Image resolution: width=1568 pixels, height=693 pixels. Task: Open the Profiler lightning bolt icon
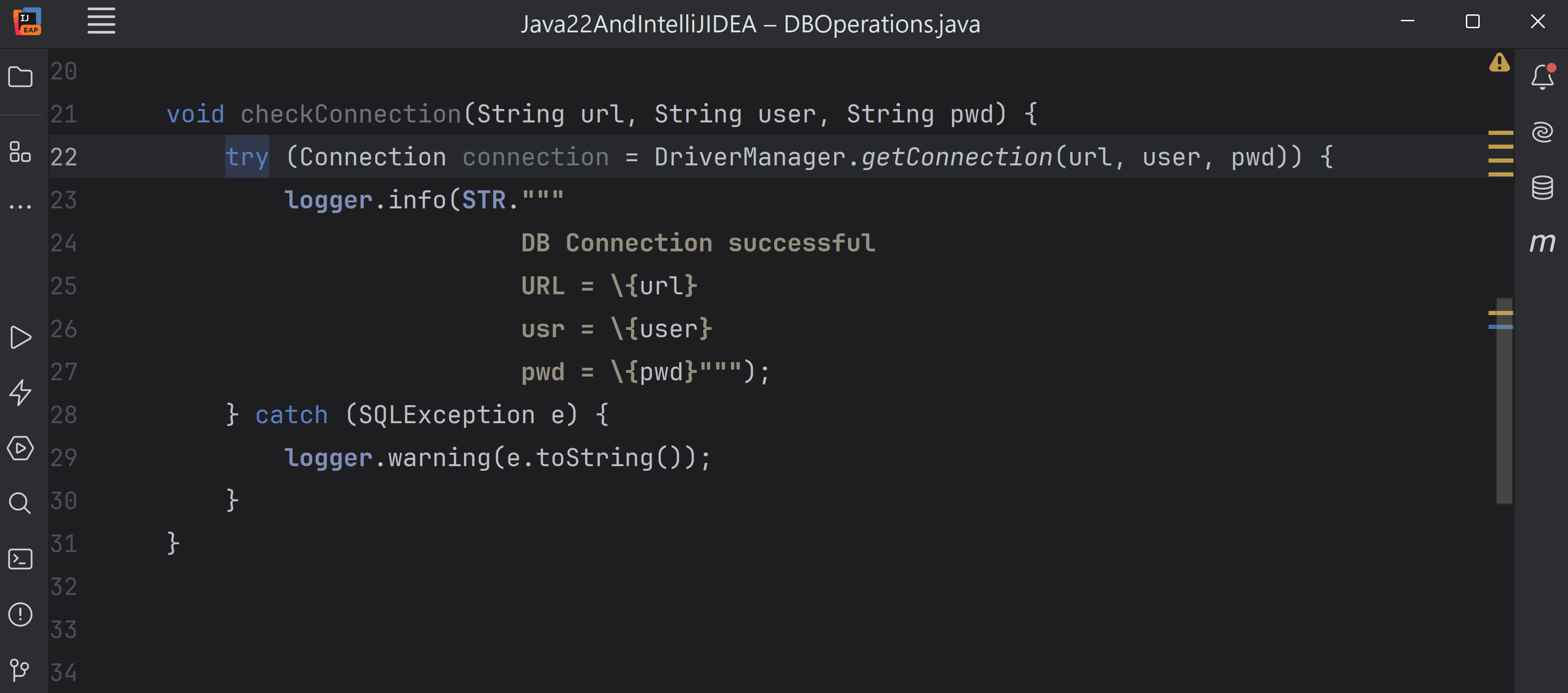pos(20,392)
